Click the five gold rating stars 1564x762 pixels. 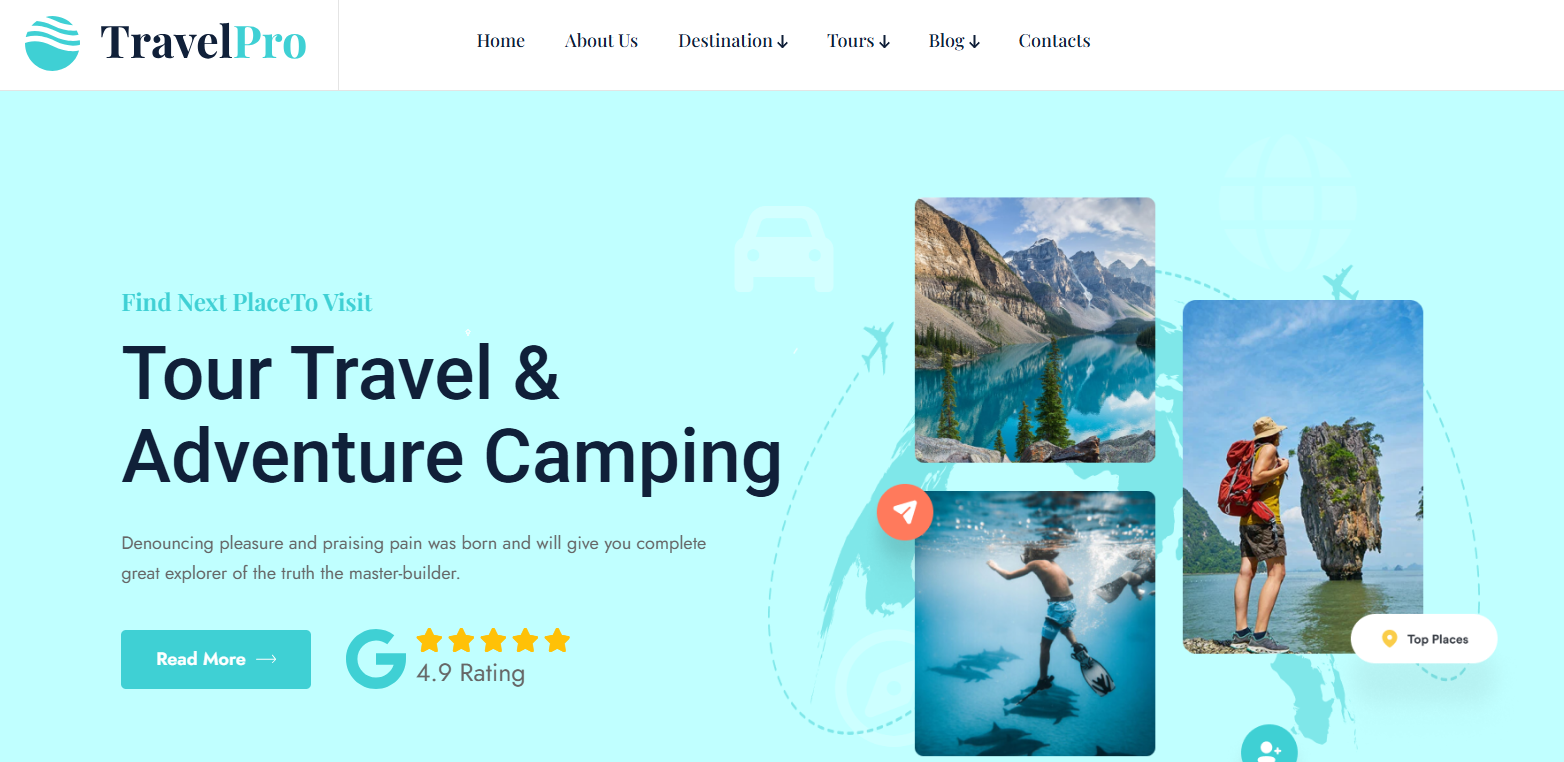pyautogui.click(x=493, y=640)
